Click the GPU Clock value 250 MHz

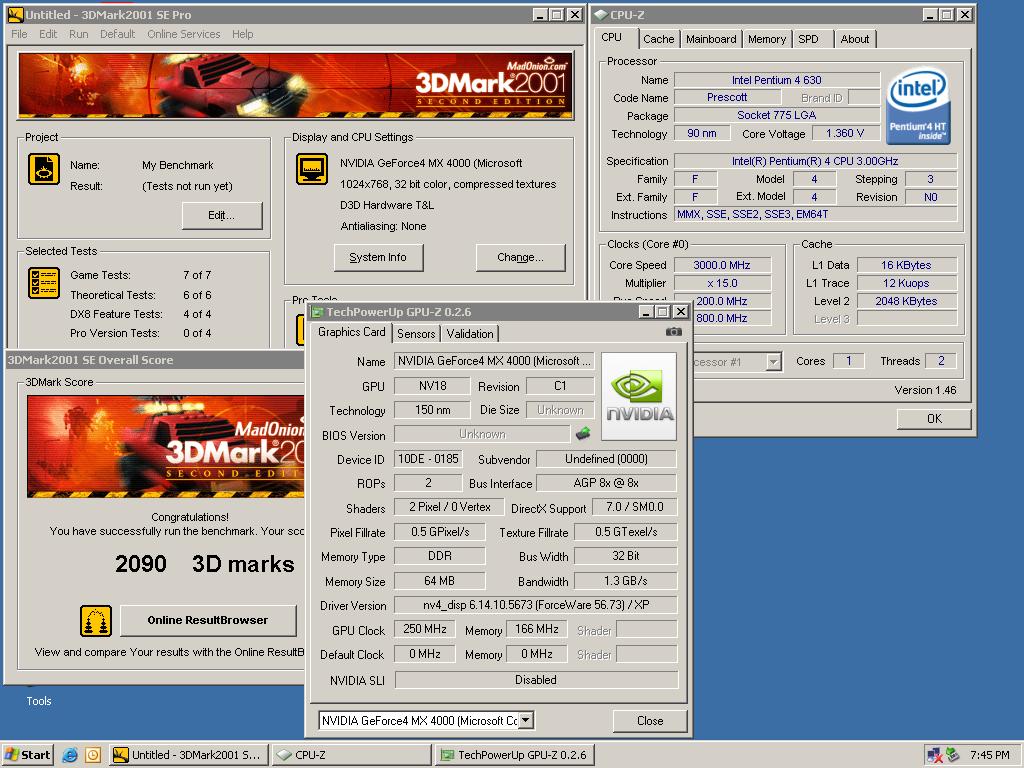point(424,630)
